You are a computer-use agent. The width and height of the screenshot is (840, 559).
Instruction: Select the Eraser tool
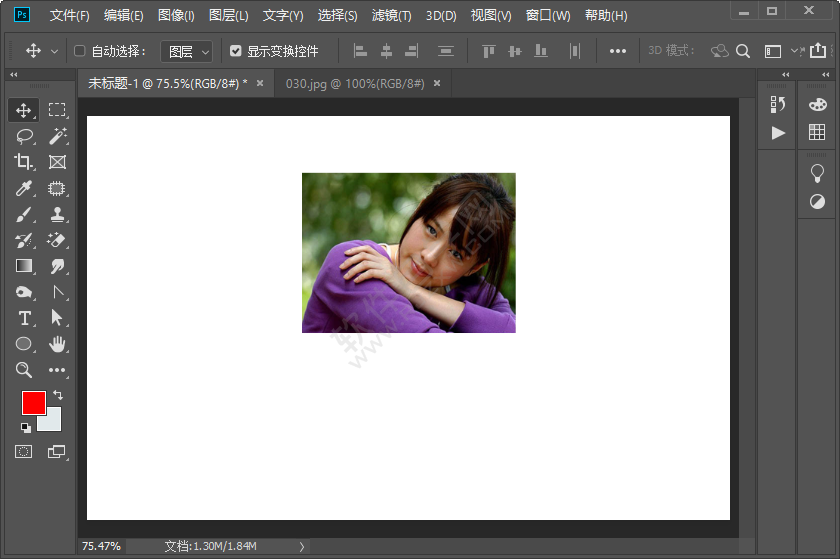pos(57,240)
